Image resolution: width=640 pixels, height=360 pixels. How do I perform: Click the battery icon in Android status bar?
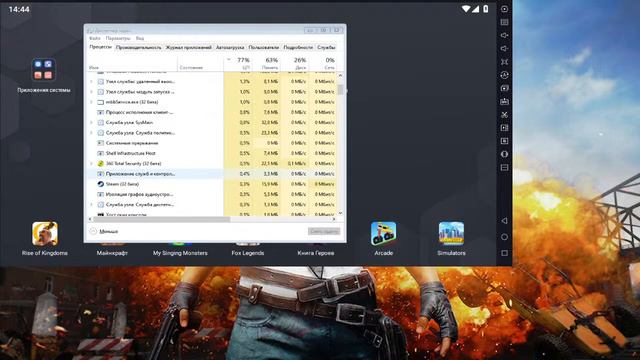pyautogui.click(x=486, y=9)
